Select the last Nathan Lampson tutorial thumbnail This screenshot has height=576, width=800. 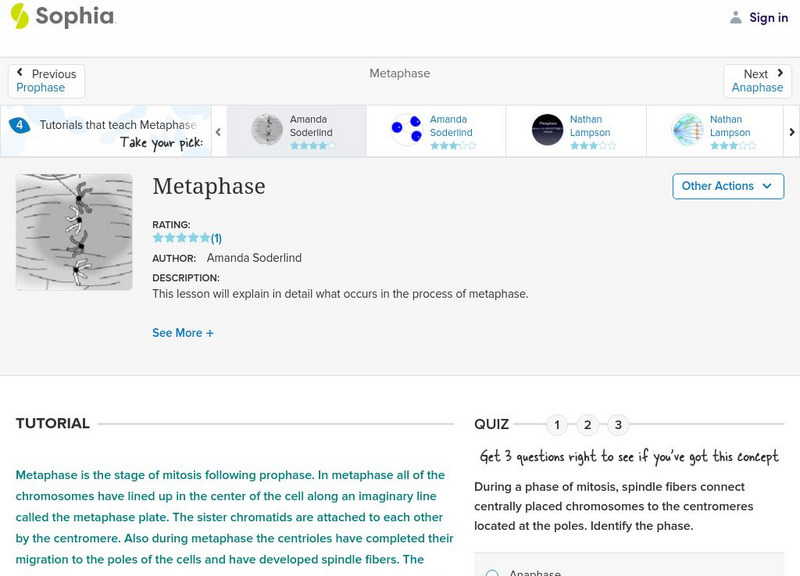(687, 130)
